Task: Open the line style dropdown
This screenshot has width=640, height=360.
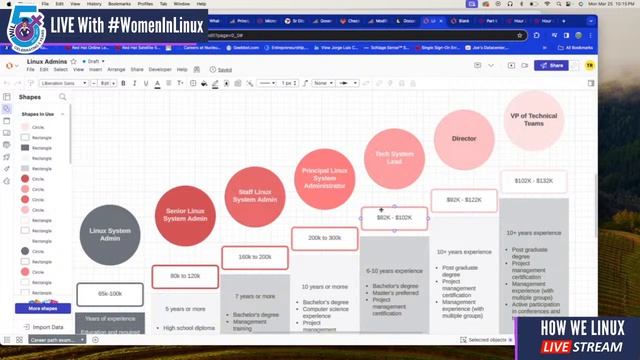Action: pyautogui.click(x=267, y=83)
